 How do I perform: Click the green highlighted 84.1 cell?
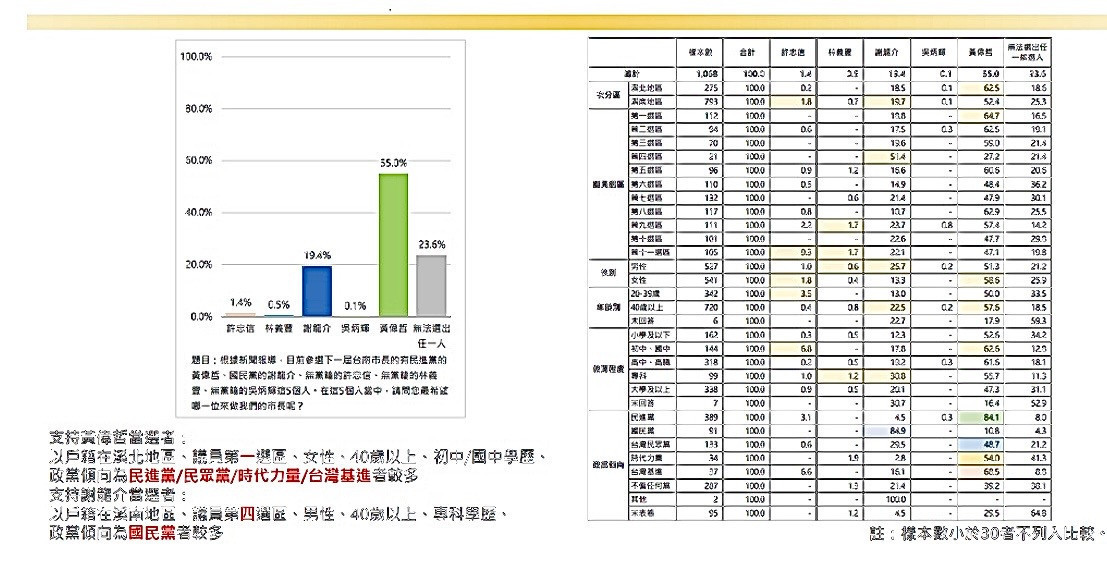(981, 417)
